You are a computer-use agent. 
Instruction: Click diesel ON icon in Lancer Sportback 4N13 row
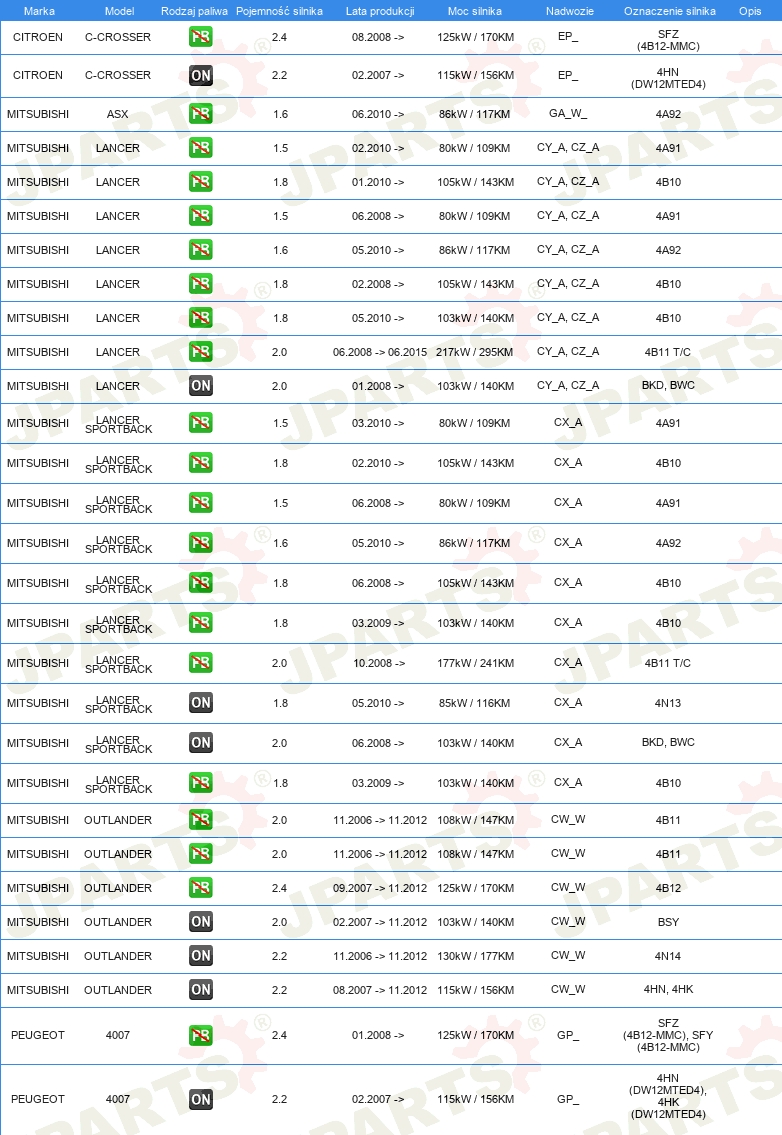pyautogui.click(x=201, y=703)
